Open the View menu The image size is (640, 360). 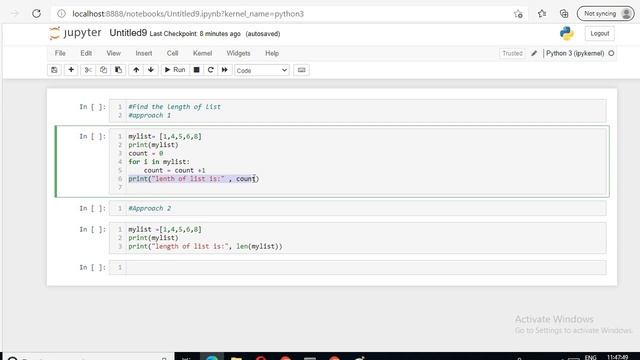click(x=113, y=53)
